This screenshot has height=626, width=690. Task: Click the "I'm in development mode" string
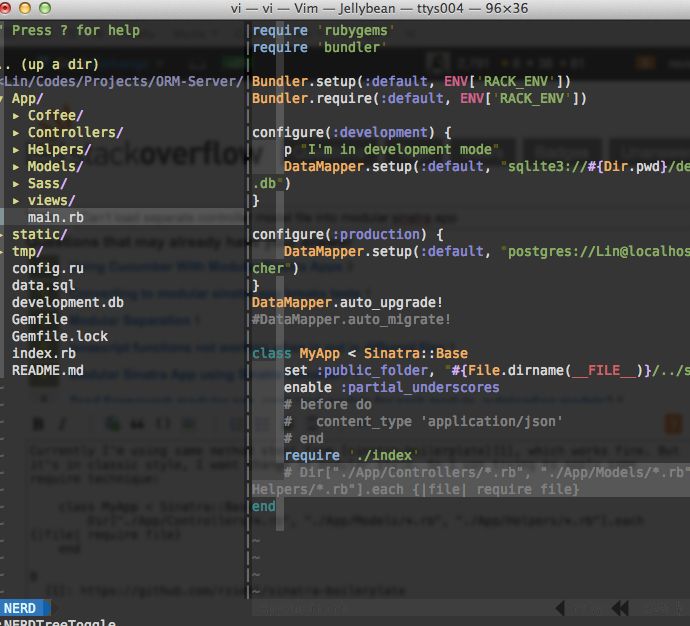pos(400,150)
